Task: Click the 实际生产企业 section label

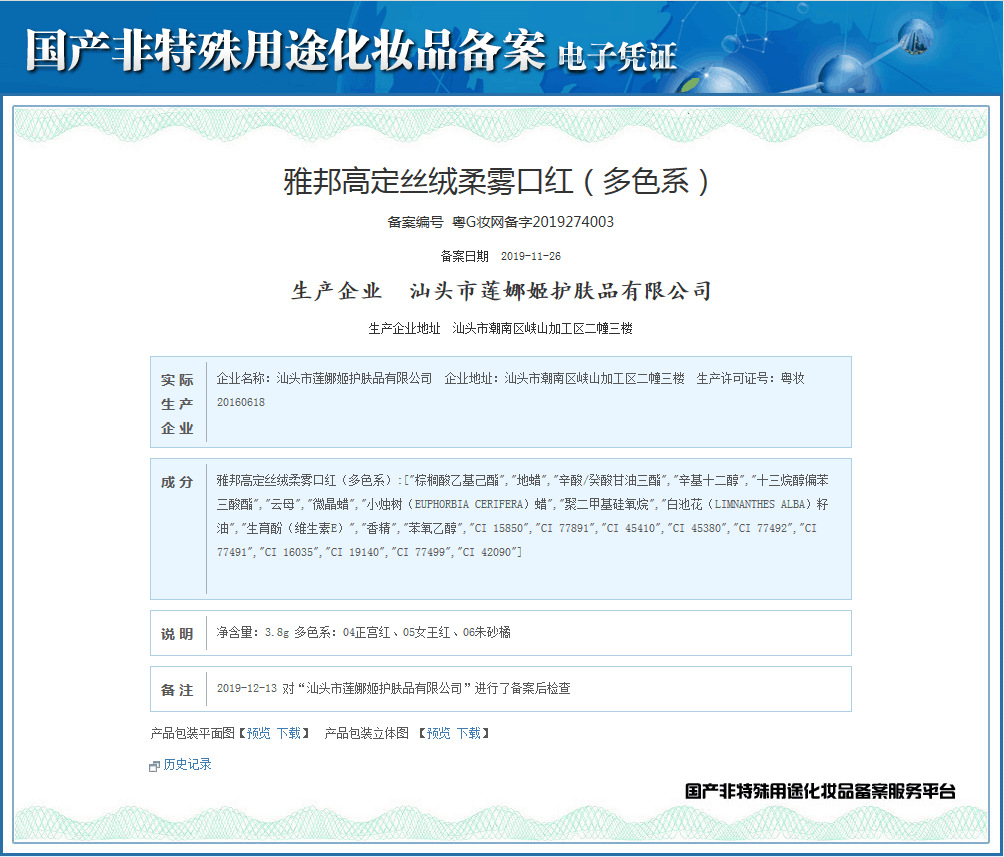Action: point(177,404)
